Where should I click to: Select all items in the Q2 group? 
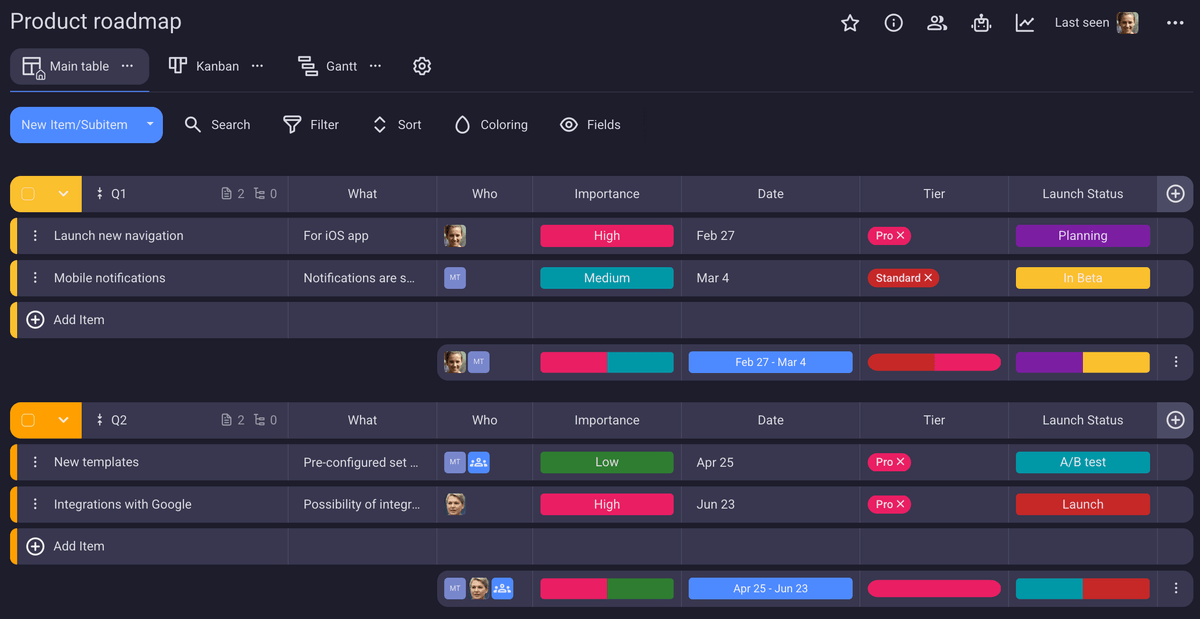pos(27,420)
